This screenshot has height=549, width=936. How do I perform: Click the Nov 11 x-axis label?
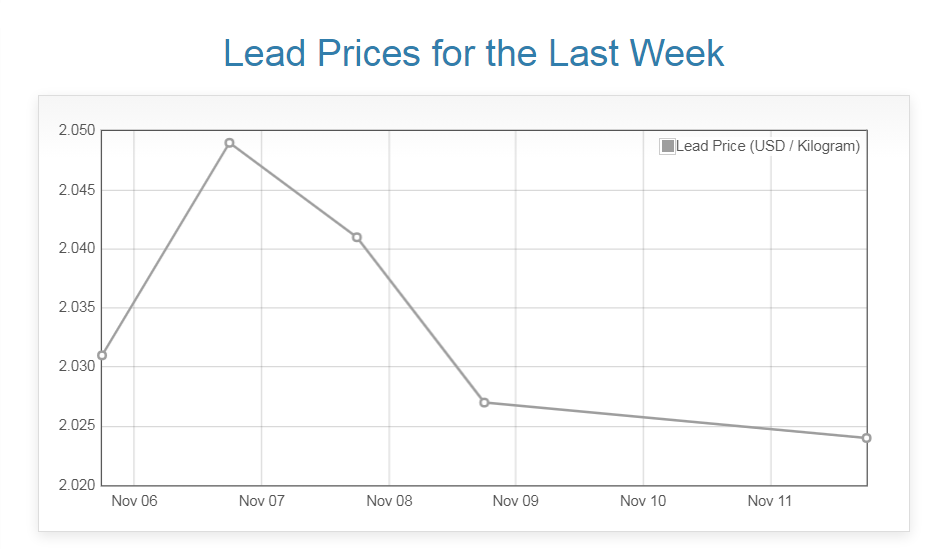(x=770, y=501)
